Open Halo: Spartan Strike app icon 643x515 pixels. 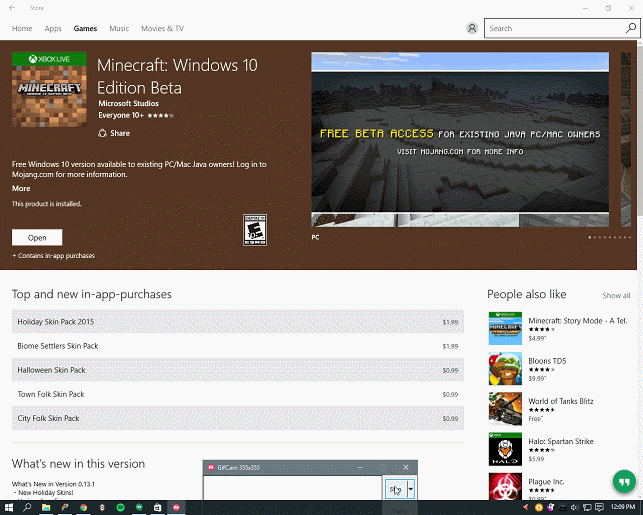click(505, 450)
